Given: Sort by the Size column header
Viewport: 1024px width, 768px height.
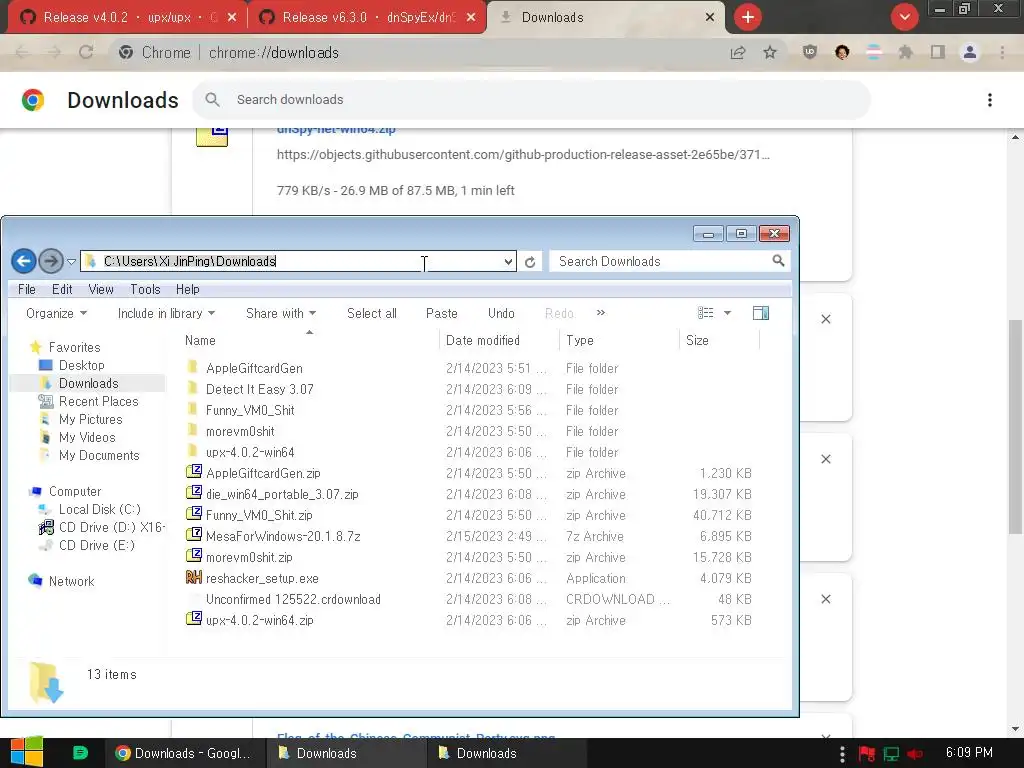Looking at the screenshot, I should point(719,340).
